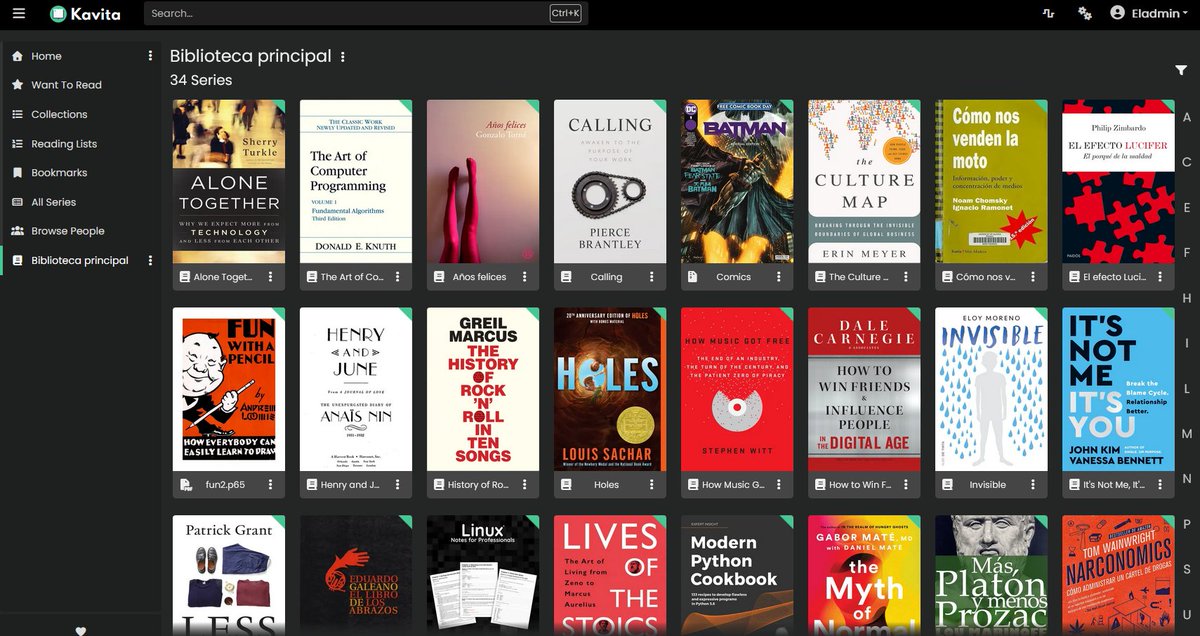Click file format icon beside Comics title
1200x636 pixels.
point(693,277)
